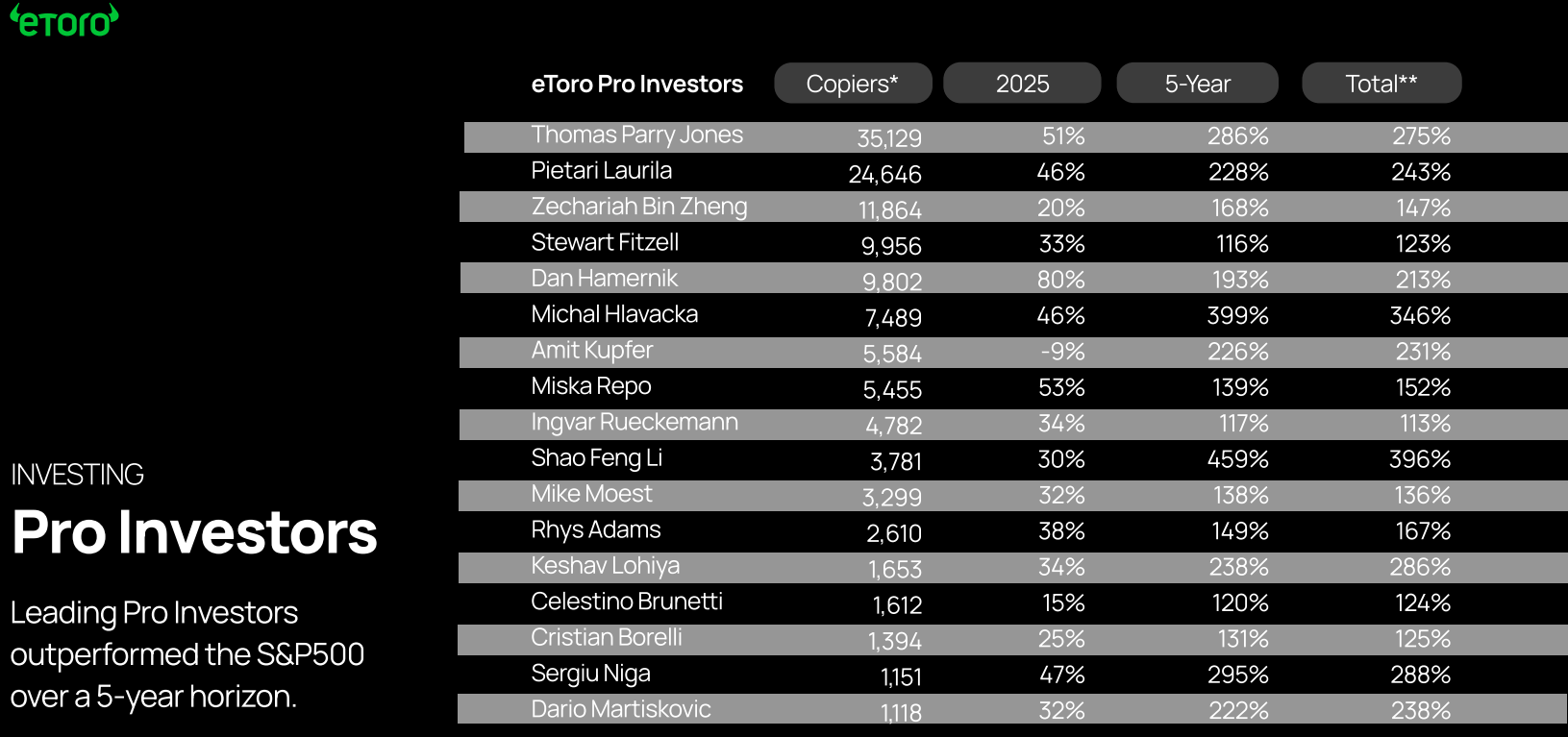Image resolution: width=1568 pixels, height=737 pixels.
Task: Select Dario Martiskovic row name
Action: click(620, 710)
